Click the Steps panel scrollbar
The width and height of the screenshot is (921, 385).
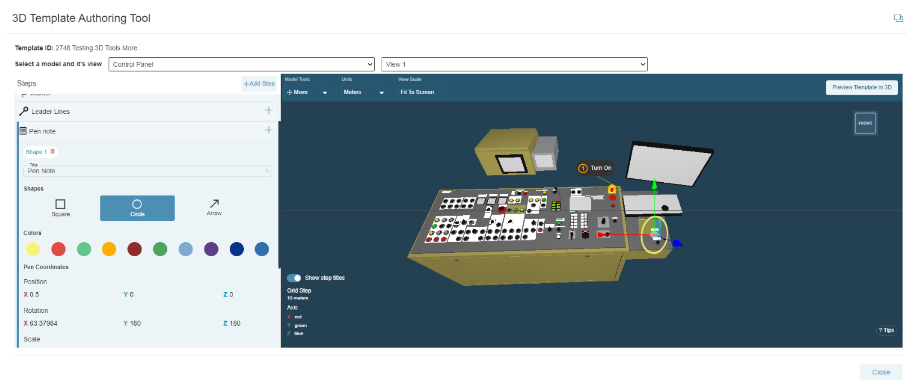[279, 194]
